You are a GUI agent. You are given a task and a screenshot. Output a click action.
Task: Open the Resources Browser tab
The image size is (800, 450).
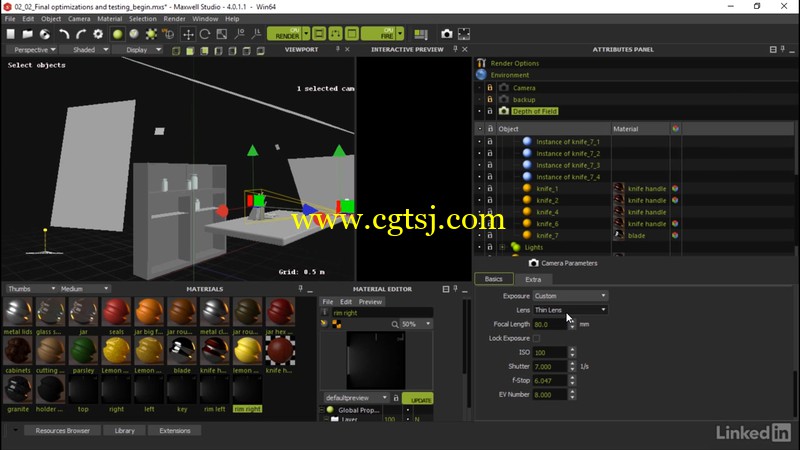[x=62, y=431]
